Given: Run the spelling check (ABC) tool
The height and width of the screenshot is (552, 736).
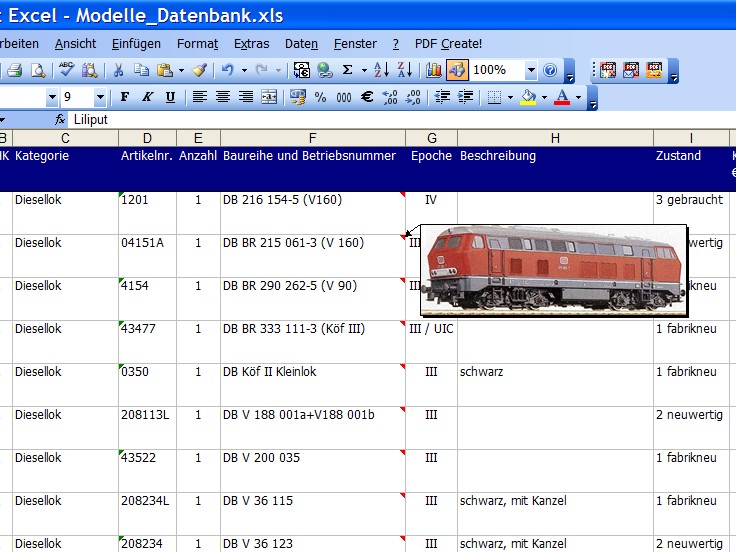Looking at the screenshot, I should point(67,70).
